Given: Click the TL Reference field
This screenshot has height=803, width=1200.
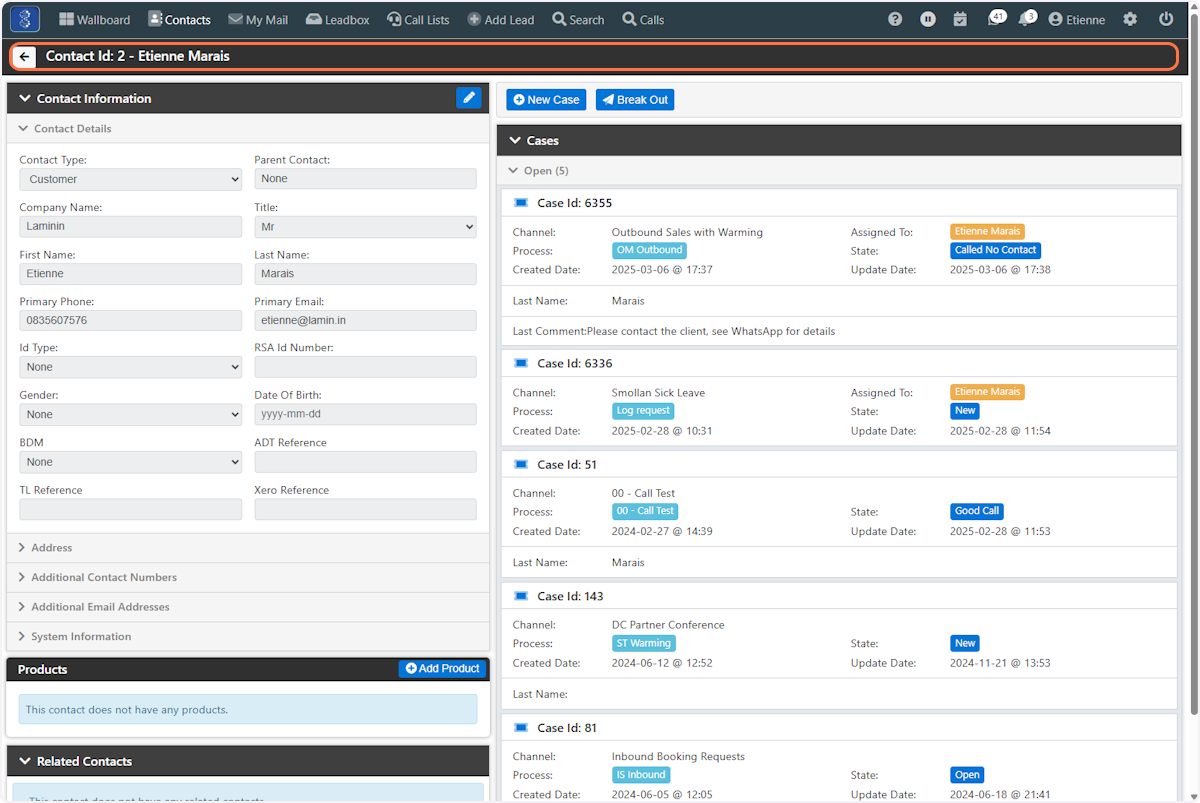Looking at the screenshot, I should [131, 509].
